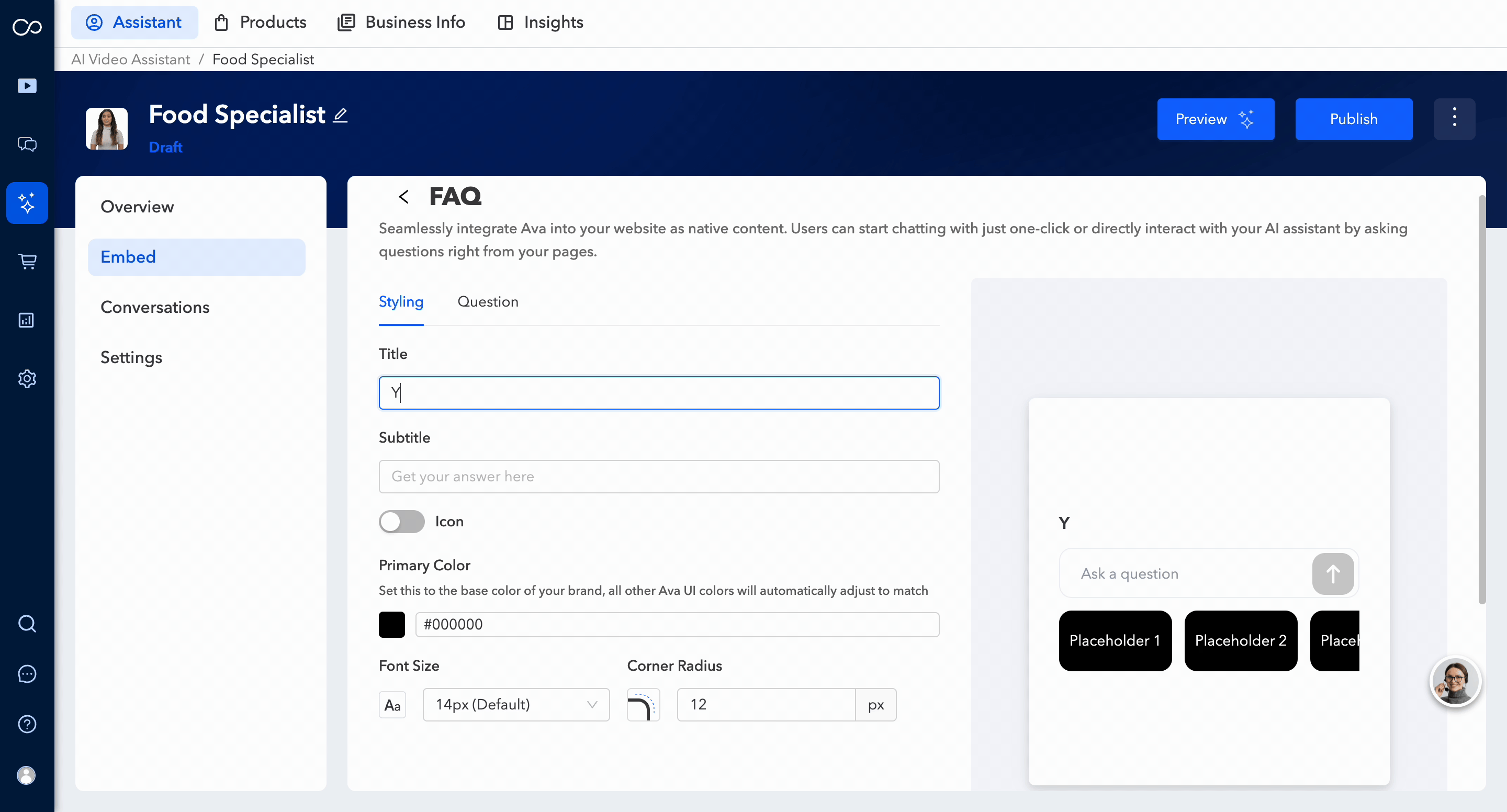Screen dimensions: 1507x812
Task: Open search from the sidebar
Action: tap(27, 623)
